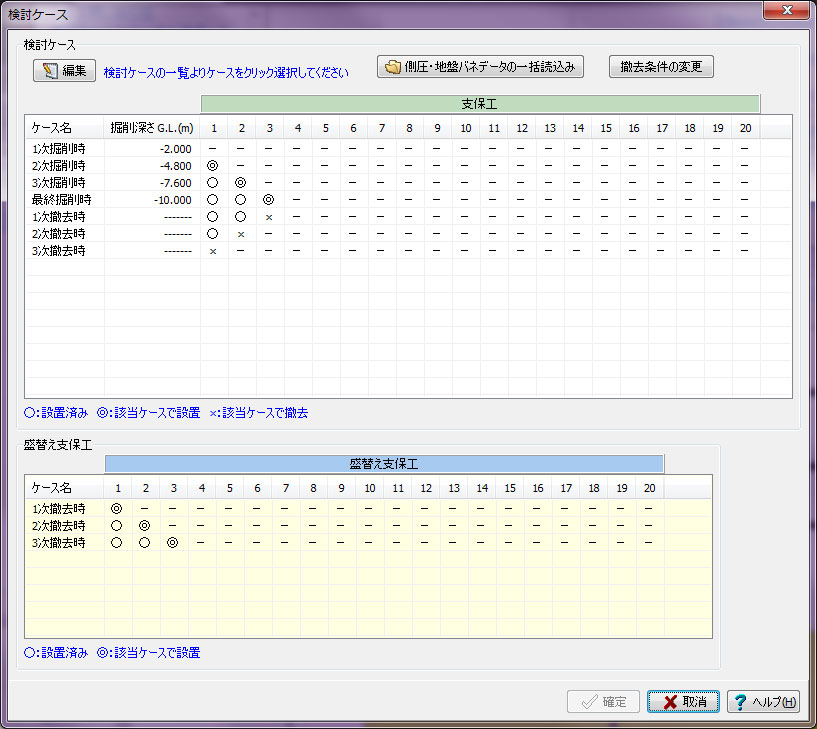Viewport: 817px width, 729px height.
Task: Select 1次撤去時 row in upper table
Action: [408, 217]
